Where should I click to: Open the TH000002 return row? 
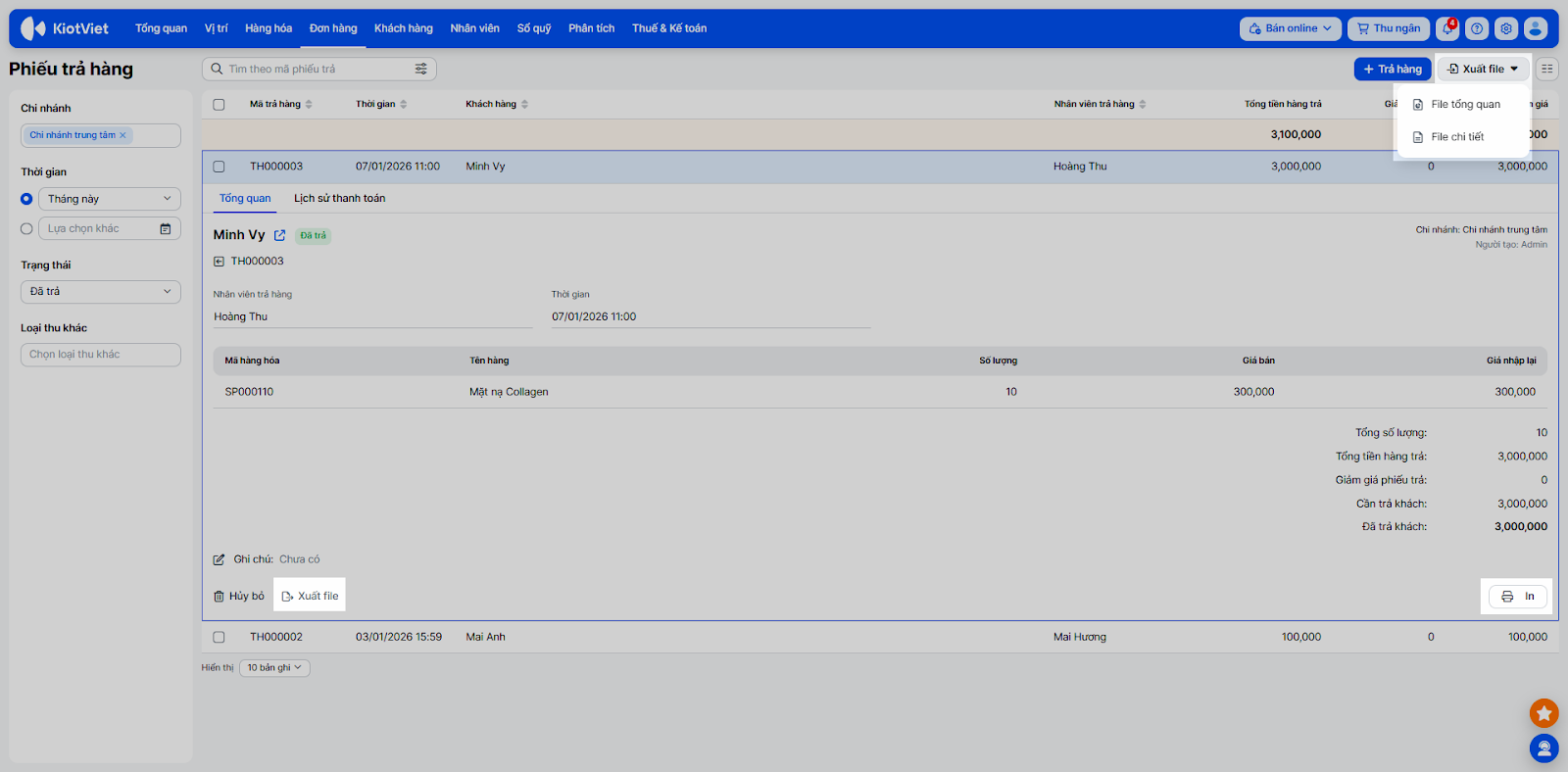[880, 637]
